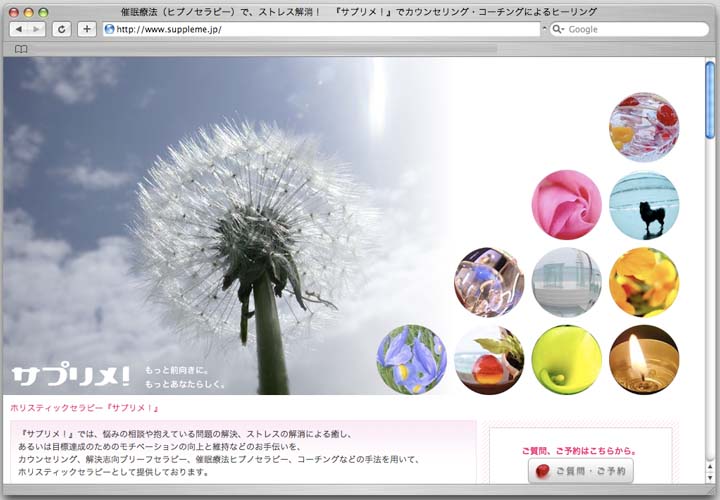Add bookmark with the plus button
720x500 pixels.
coord(87,29)
